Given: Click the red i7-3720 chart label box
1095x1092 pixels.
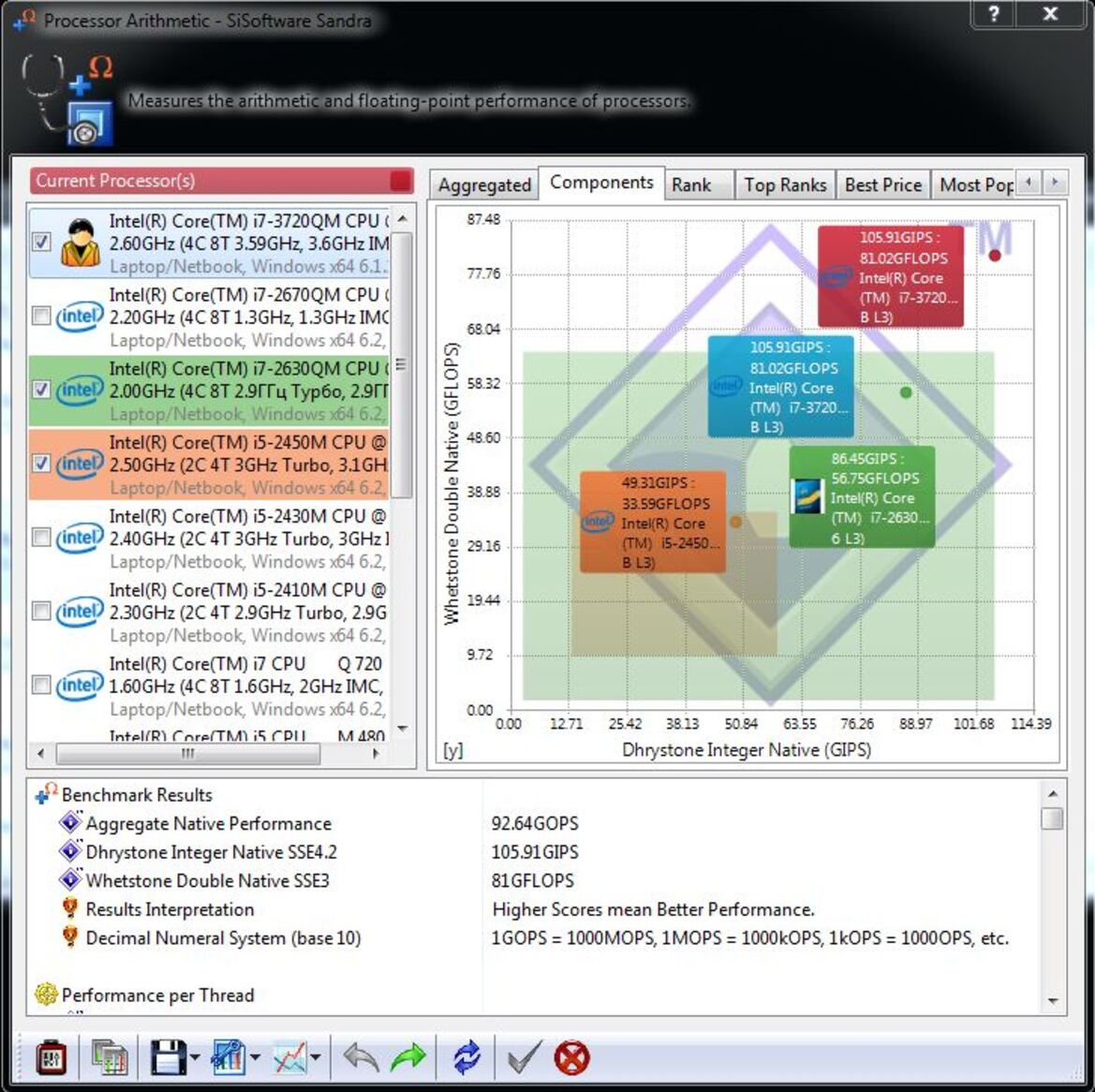Looking at the screenshot, I should click(891, 276).
